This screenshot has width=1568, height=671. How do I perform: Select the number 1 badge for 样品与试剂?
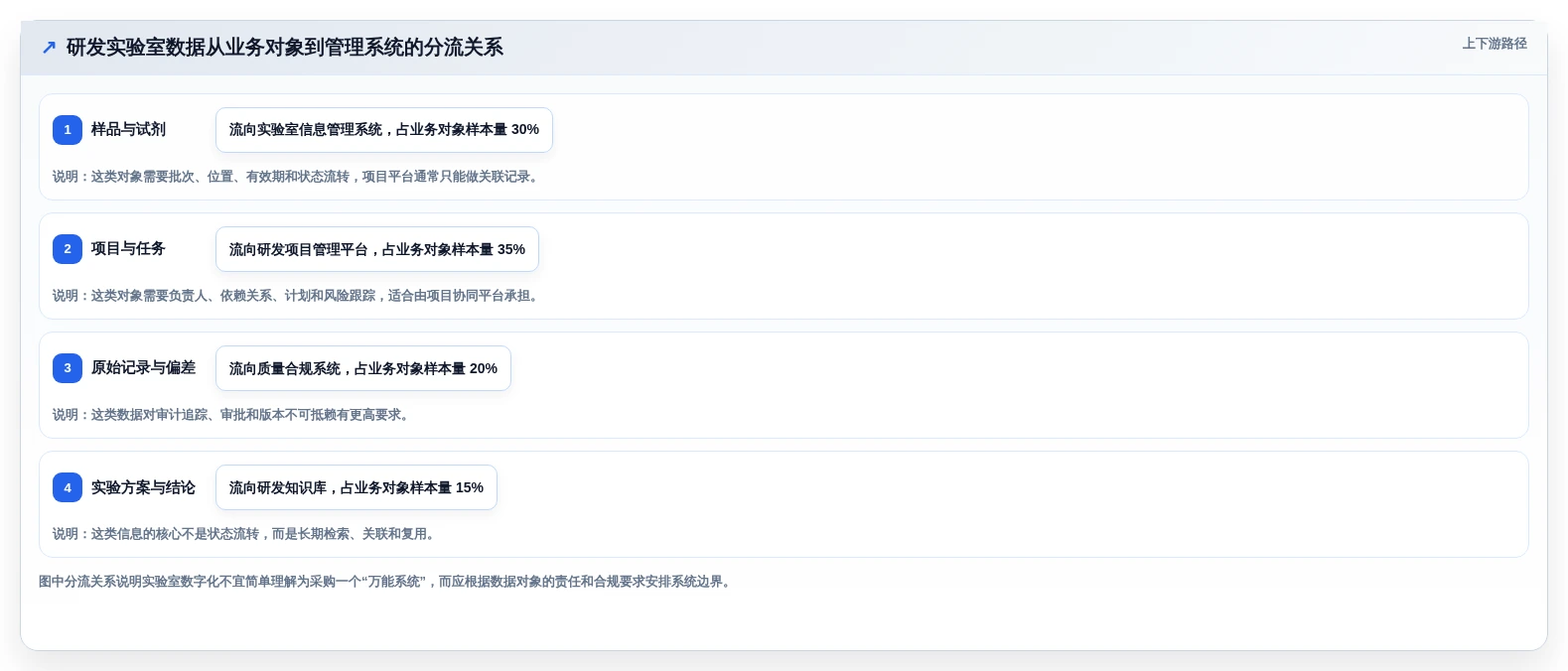[x=68, y=129]
